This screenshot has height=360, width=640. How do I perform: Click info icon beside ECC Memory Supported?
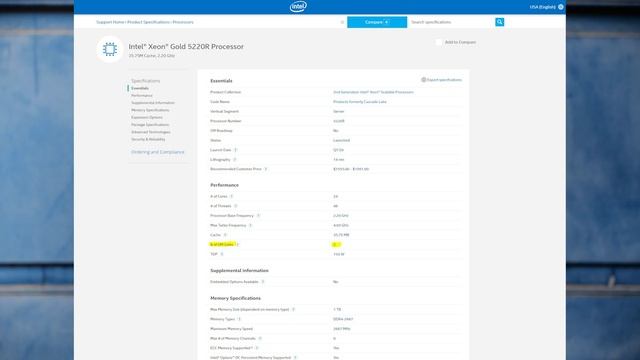(x=257, y=348)
